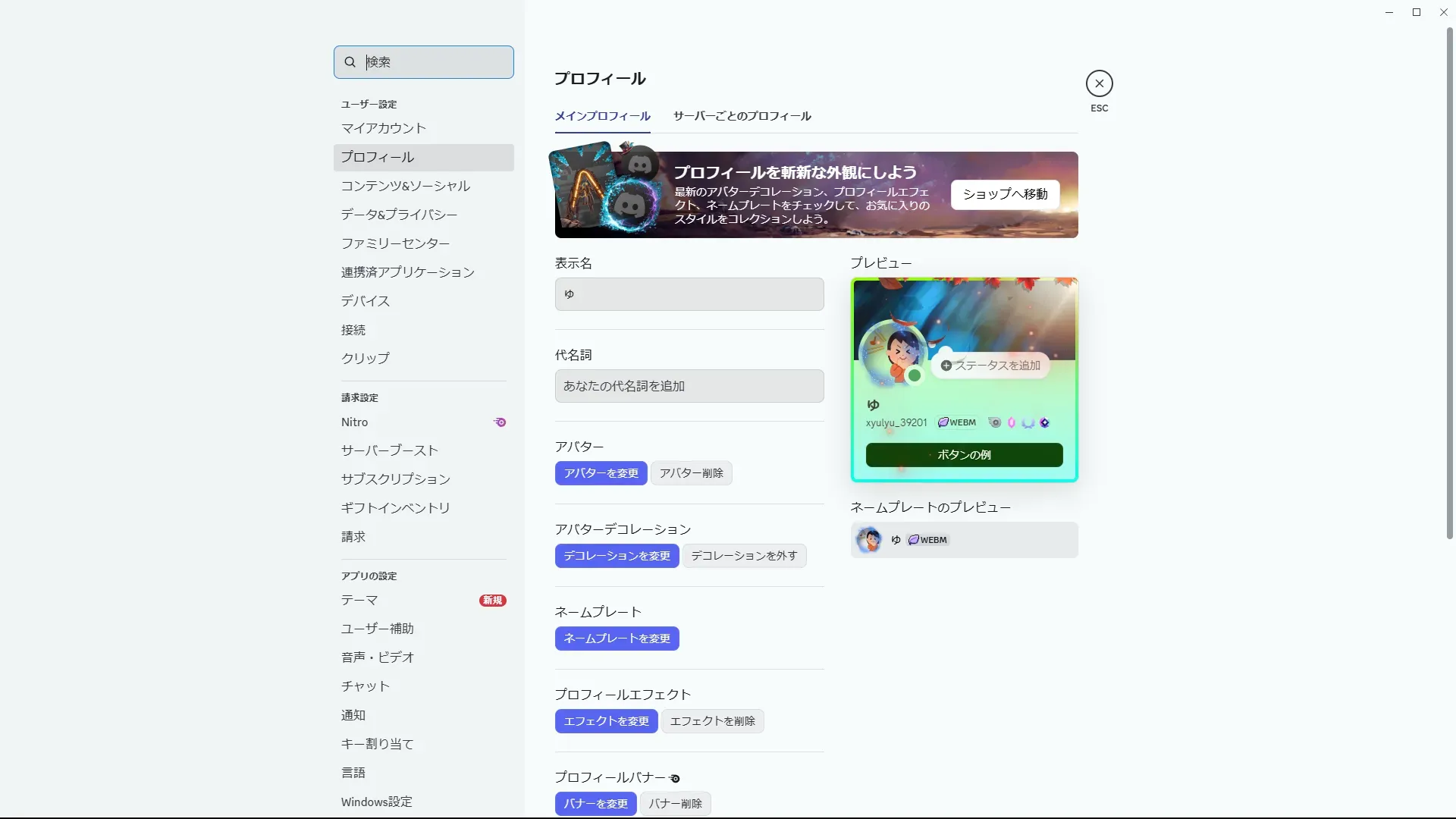Close settings with the ESC circle button
Screen dimensions: 1456x819
(x=1099, y=83)
